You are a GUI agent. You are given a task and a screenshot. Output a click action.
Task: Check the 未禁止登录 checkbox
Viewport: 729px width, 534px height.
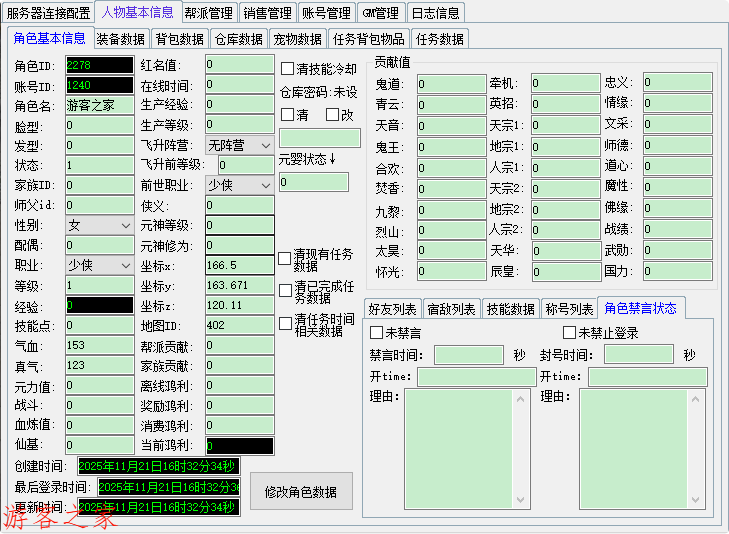(570, 333)
